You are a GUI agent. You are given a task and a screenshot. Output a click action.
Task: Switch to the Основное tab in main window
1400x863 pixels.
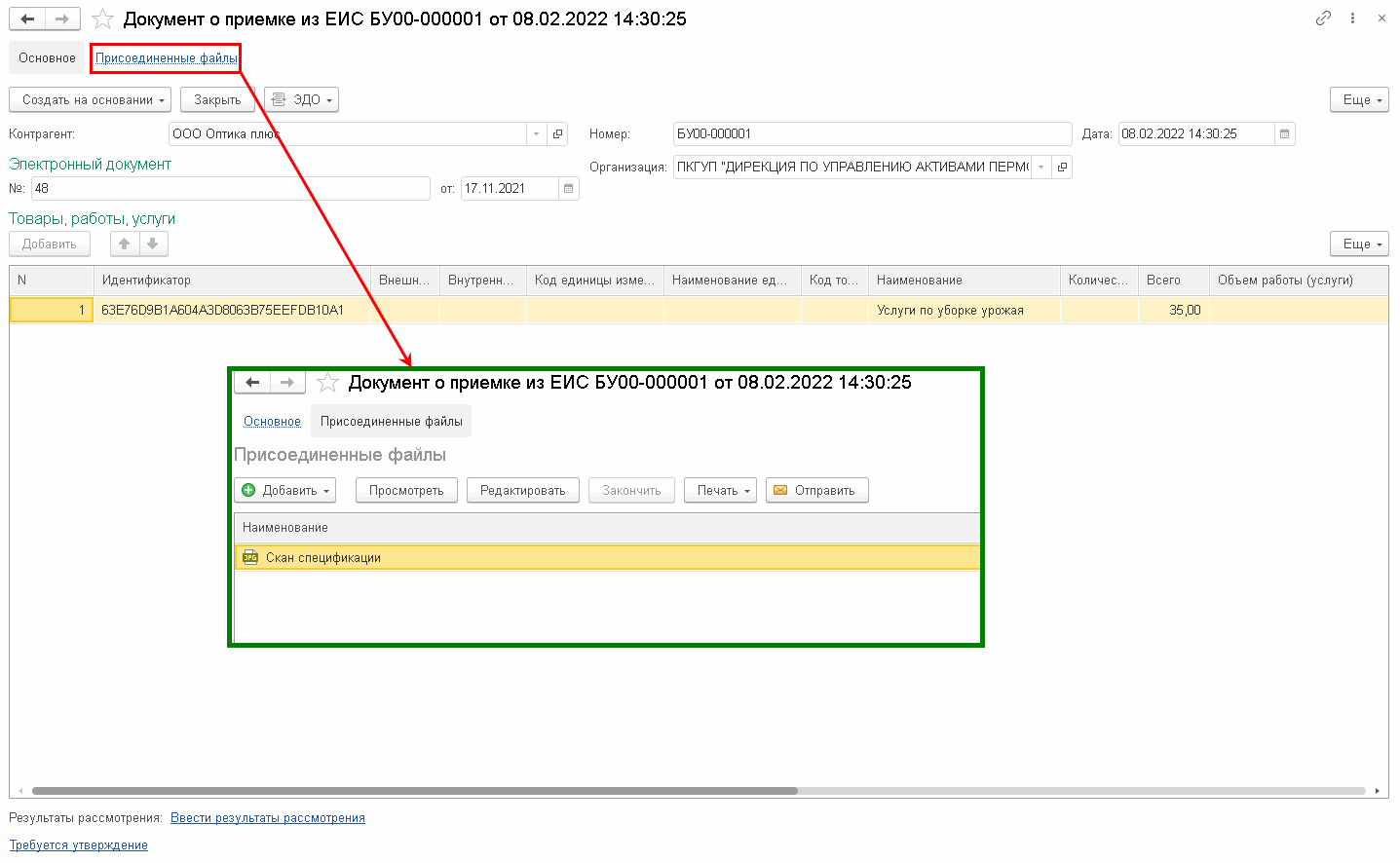click(47, 58)
